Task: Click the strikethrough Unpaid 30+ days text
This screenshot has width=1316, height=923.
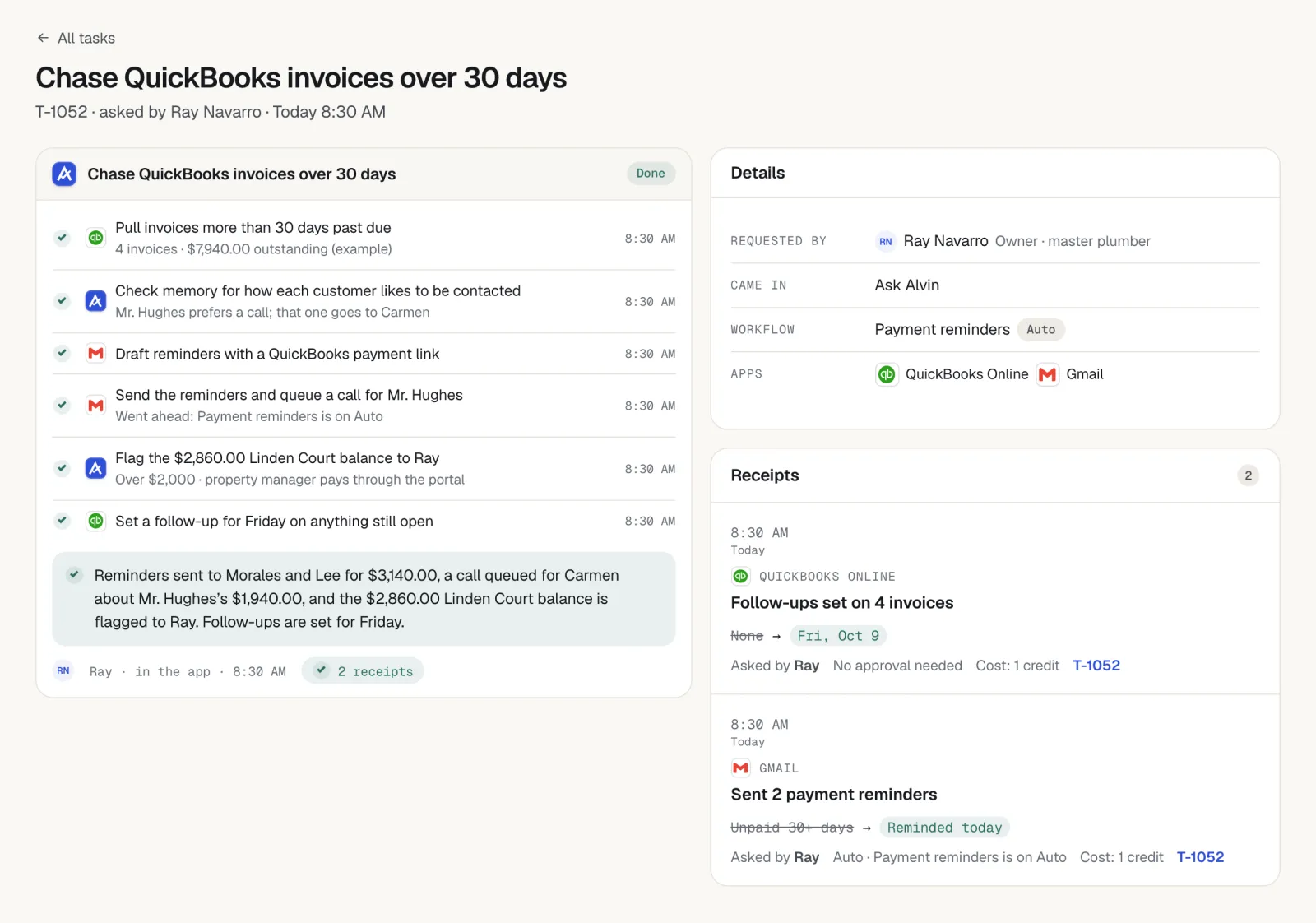Action: [x=791, y=828]
